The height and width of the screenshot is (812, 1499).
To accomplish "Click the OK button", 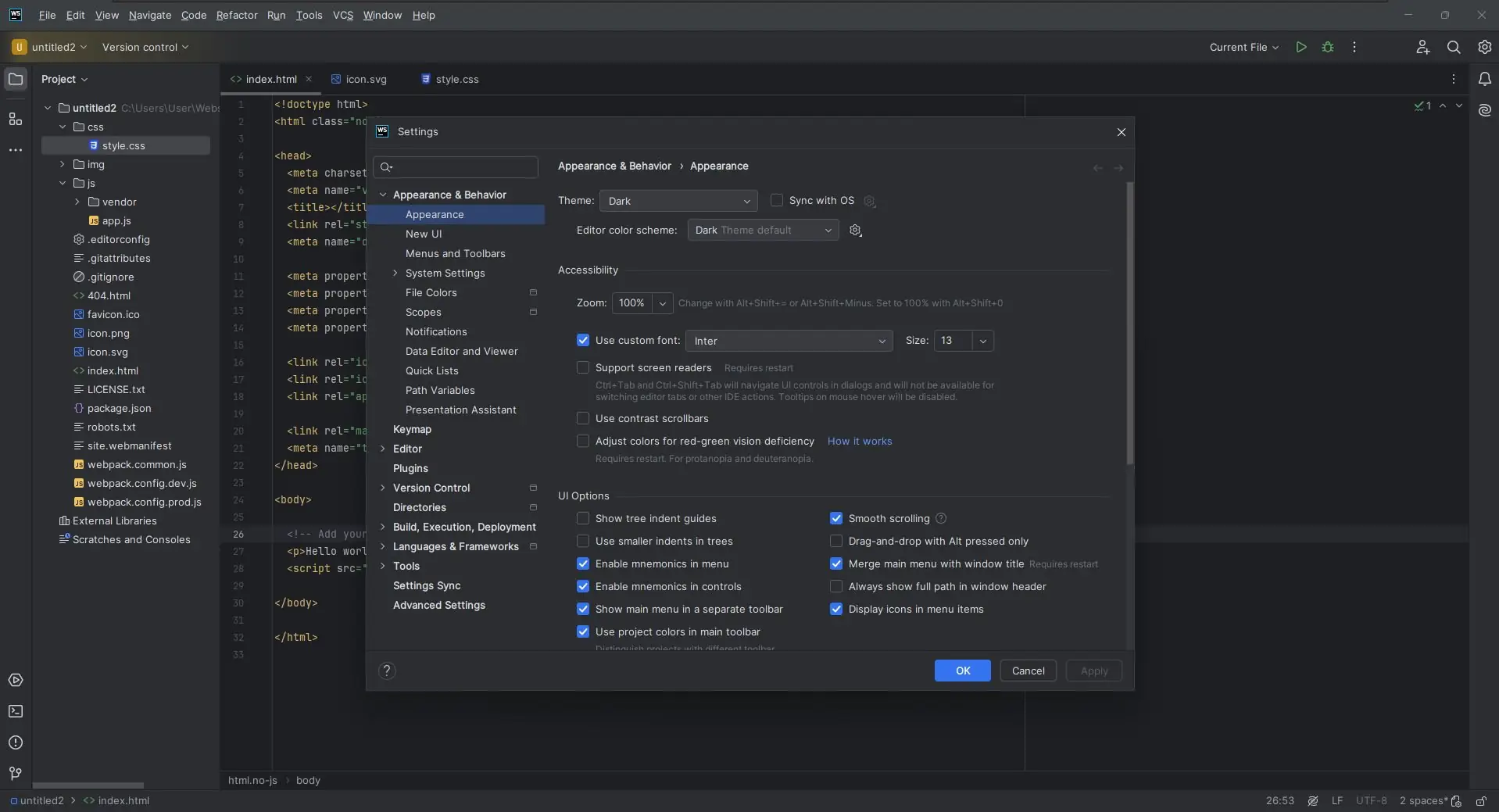I will pyautogui.click(x=962, y=671).
